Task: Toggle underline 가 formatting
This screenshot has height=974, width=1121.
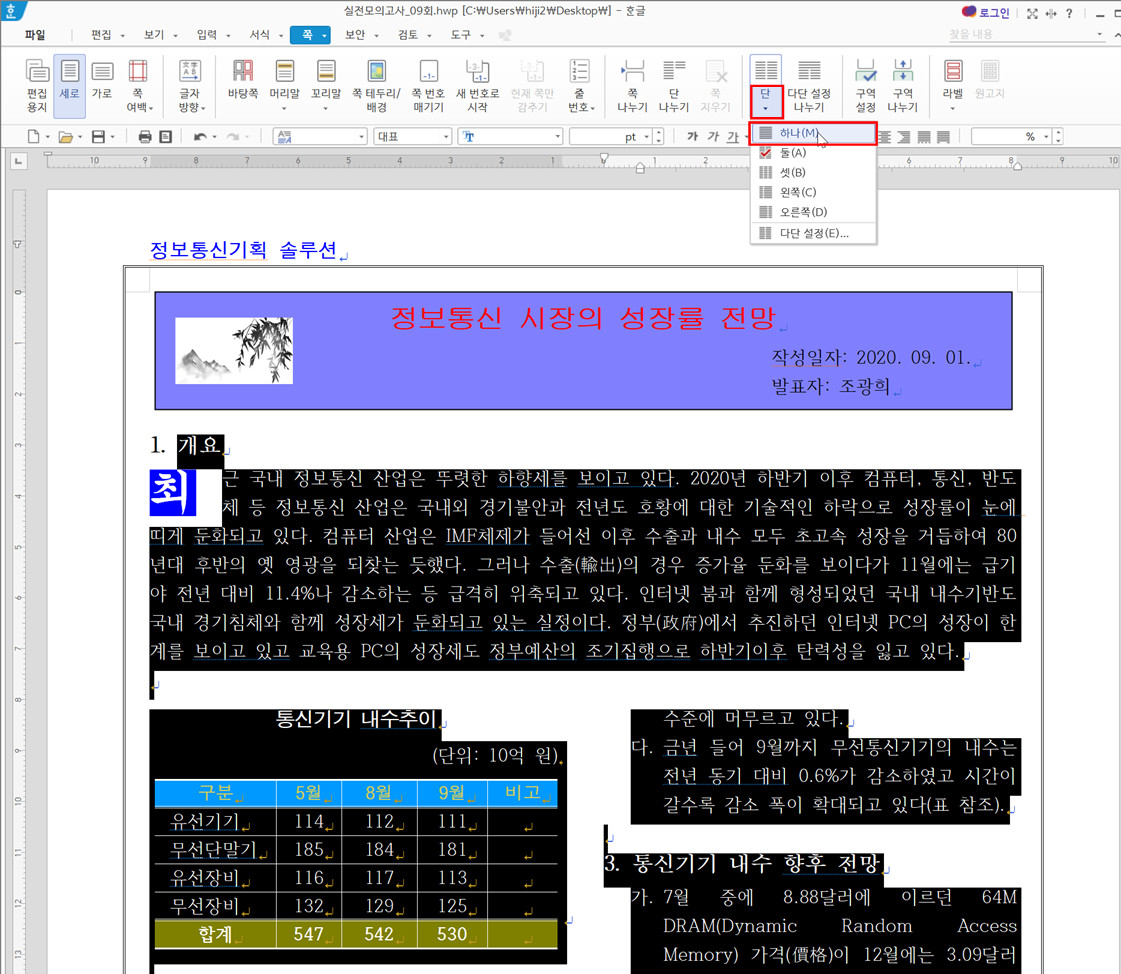Action: click(733, 137)
